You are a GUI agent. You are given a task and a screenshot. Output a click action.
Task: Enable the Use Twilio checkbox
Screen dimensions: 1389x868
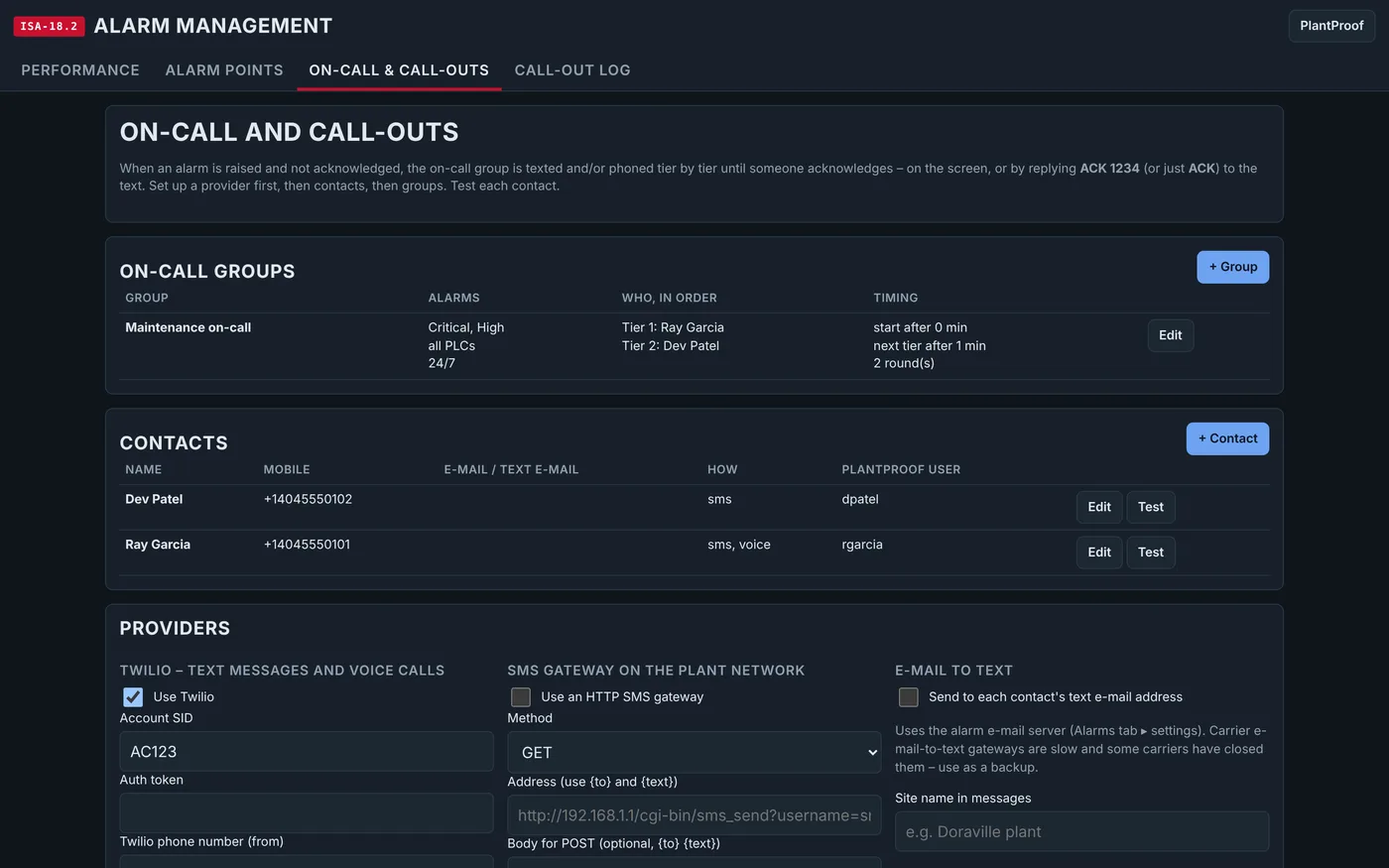pyautogui.click(x=133, y=697)
